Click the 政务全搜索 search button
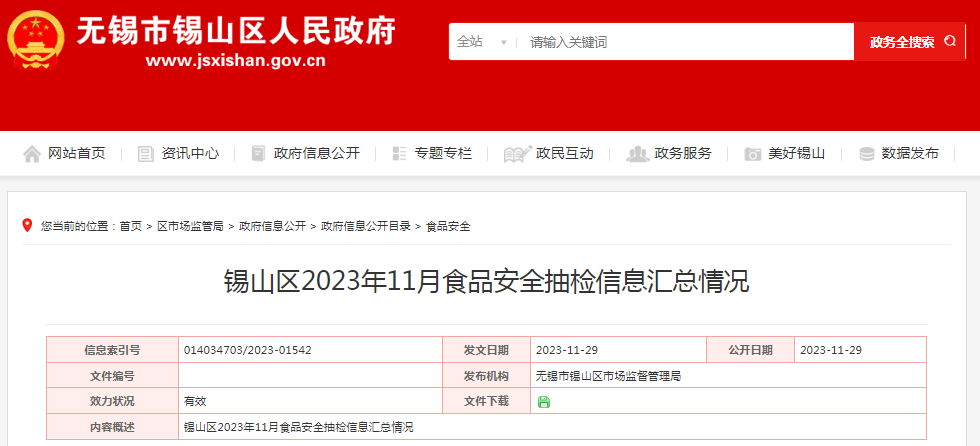The image size is (980, 446). 908,42
